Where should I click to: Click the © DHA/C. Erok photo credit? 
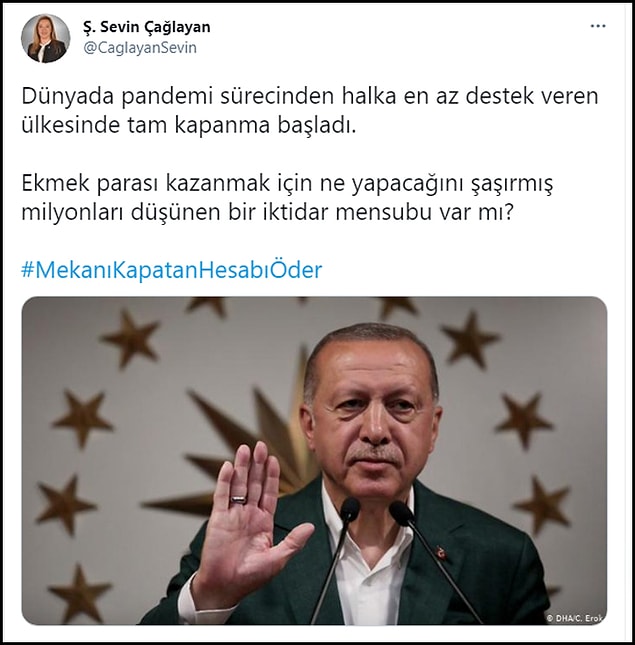(x=575, y=617)
